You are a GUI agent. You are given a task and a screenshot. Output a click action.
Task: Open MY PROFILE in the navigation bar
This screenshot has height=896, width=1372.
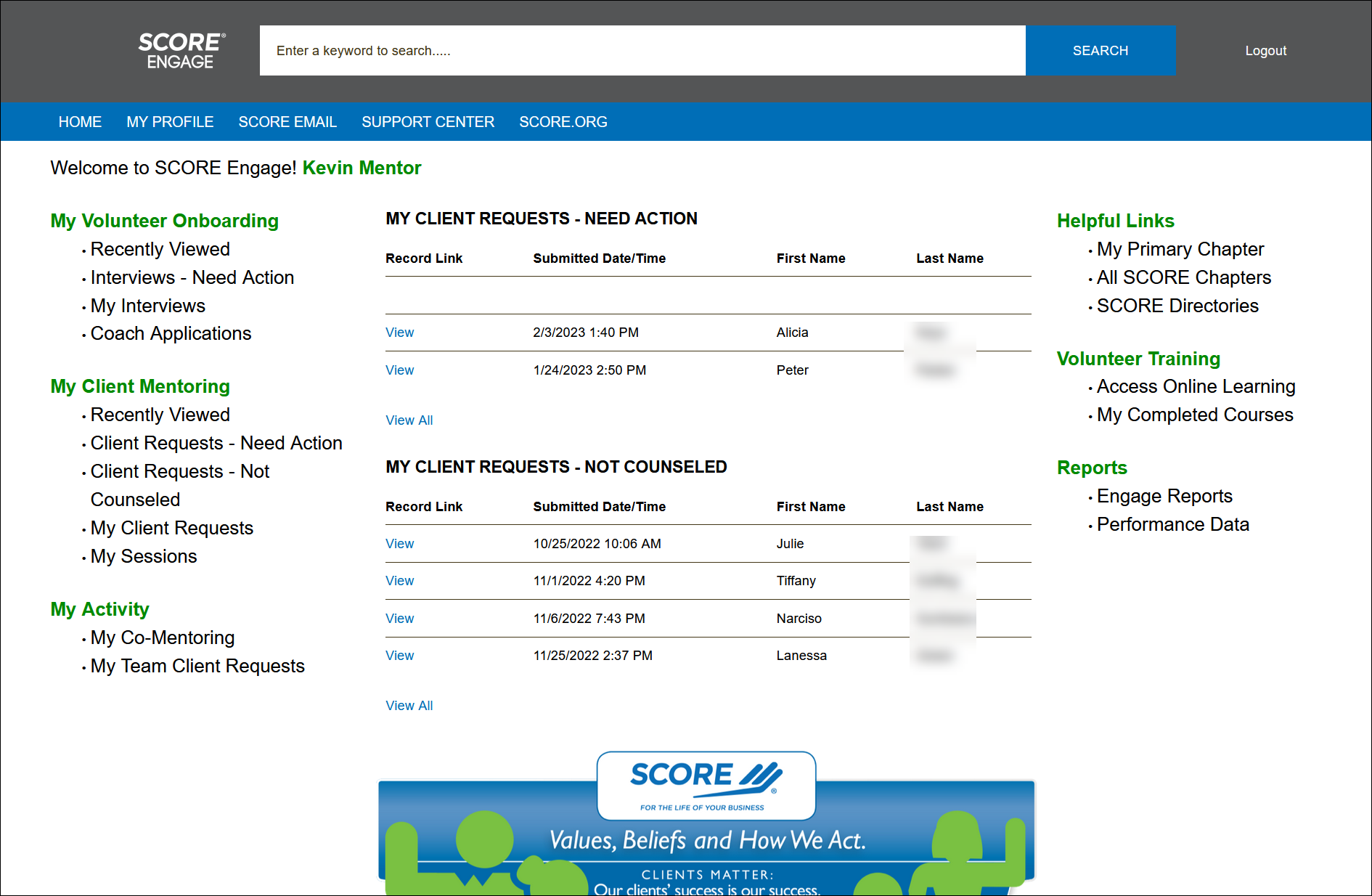click(170, 122)
